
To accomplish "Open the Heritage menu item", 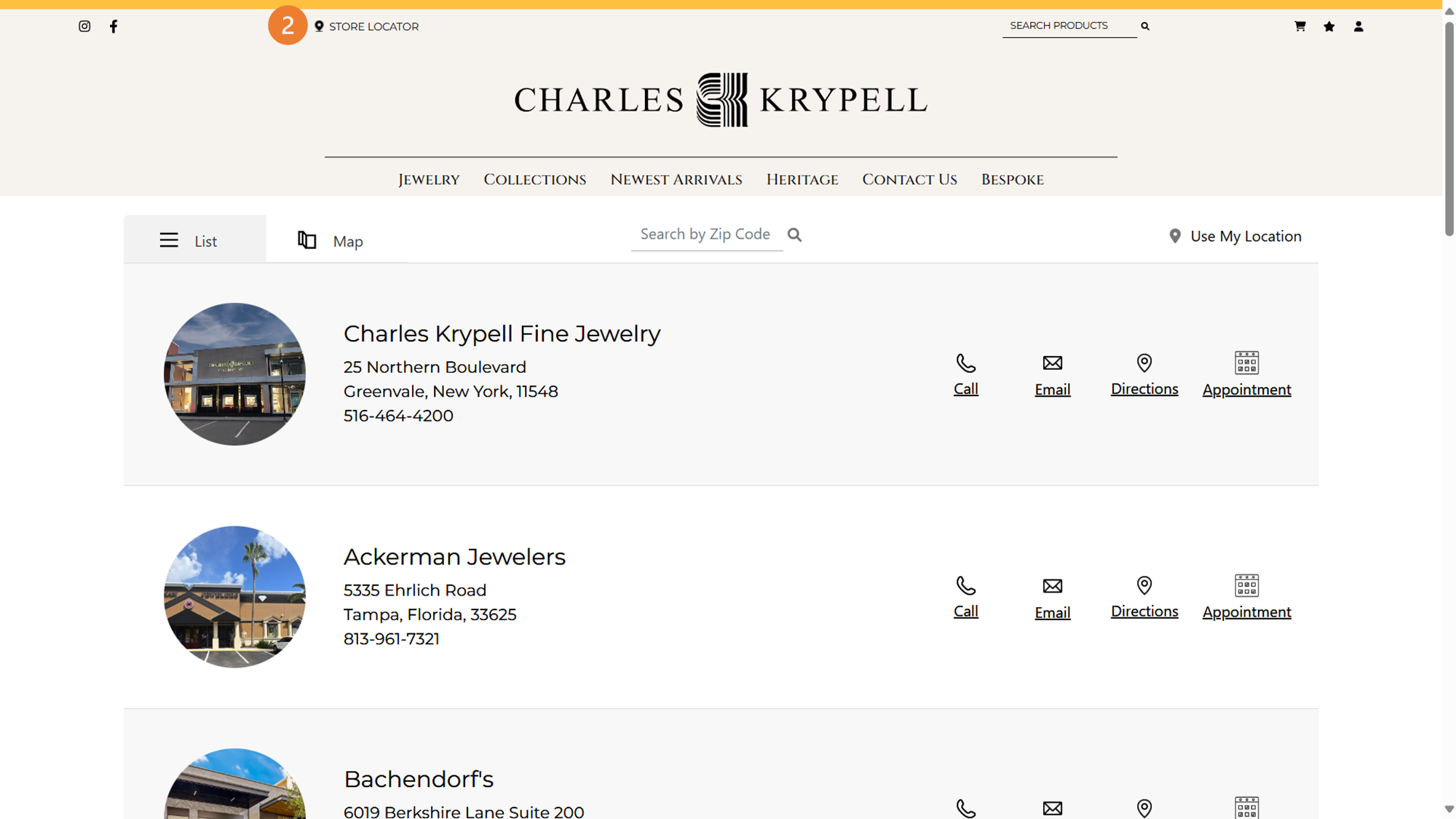I will pyautogui.click(x=802, y=180).
